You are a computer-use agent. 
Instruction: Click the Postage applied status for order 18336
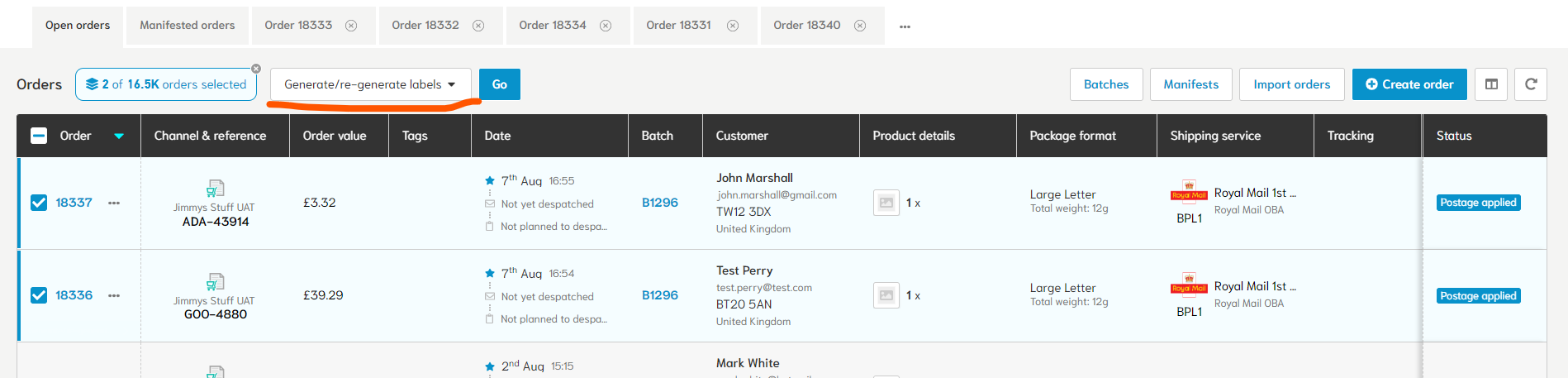pos(1478,296)
